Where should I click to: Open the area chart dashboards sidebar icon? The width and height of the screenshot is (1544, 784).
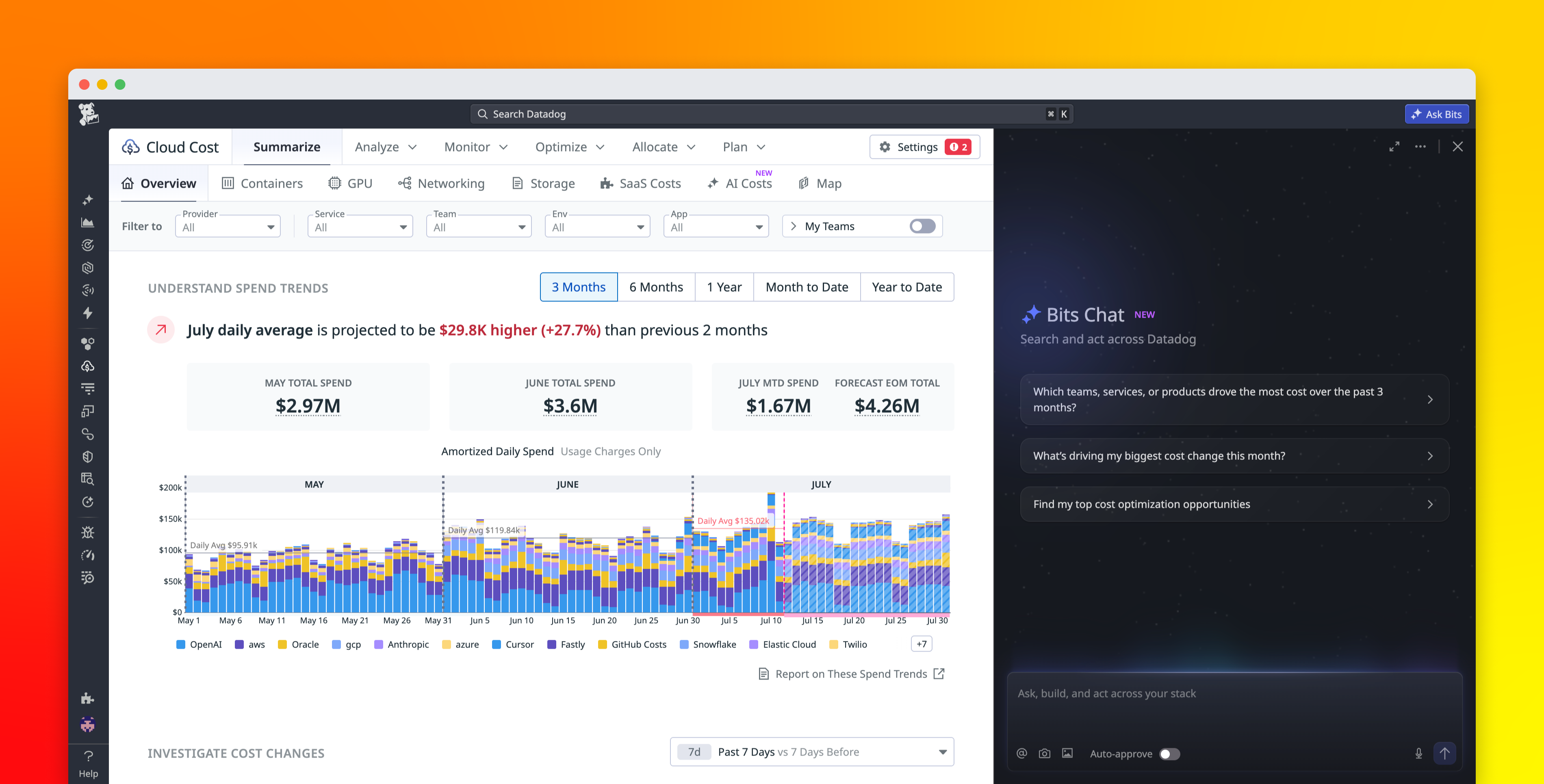point(87,222)
